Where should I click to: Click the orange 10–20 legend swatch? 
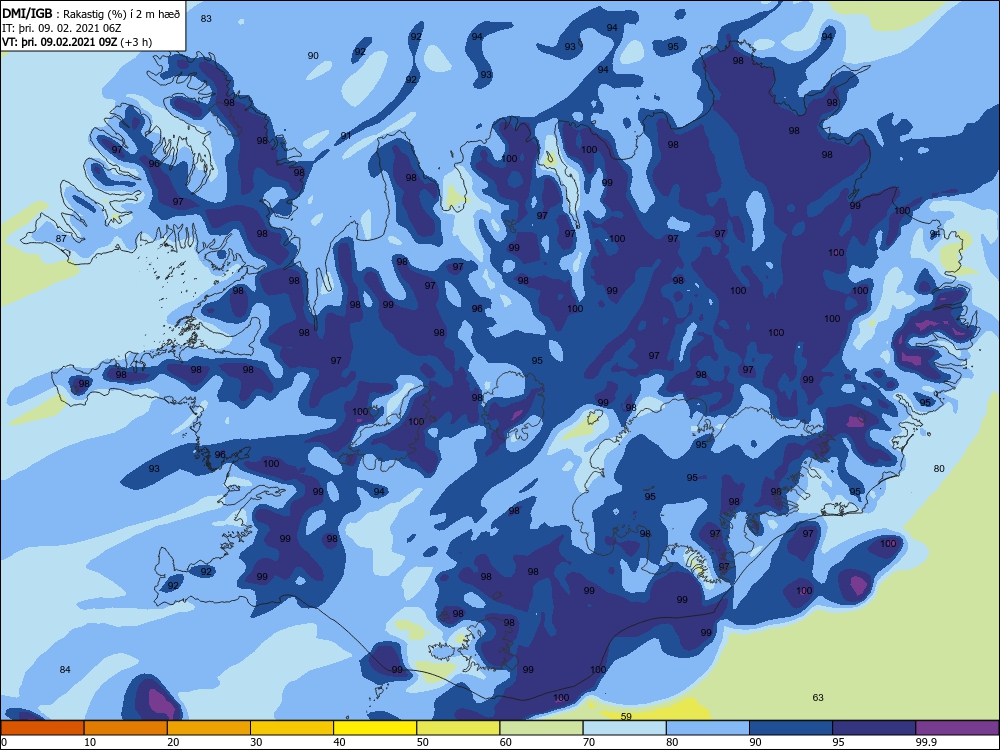pyautogui.click(x=126, y=728)
